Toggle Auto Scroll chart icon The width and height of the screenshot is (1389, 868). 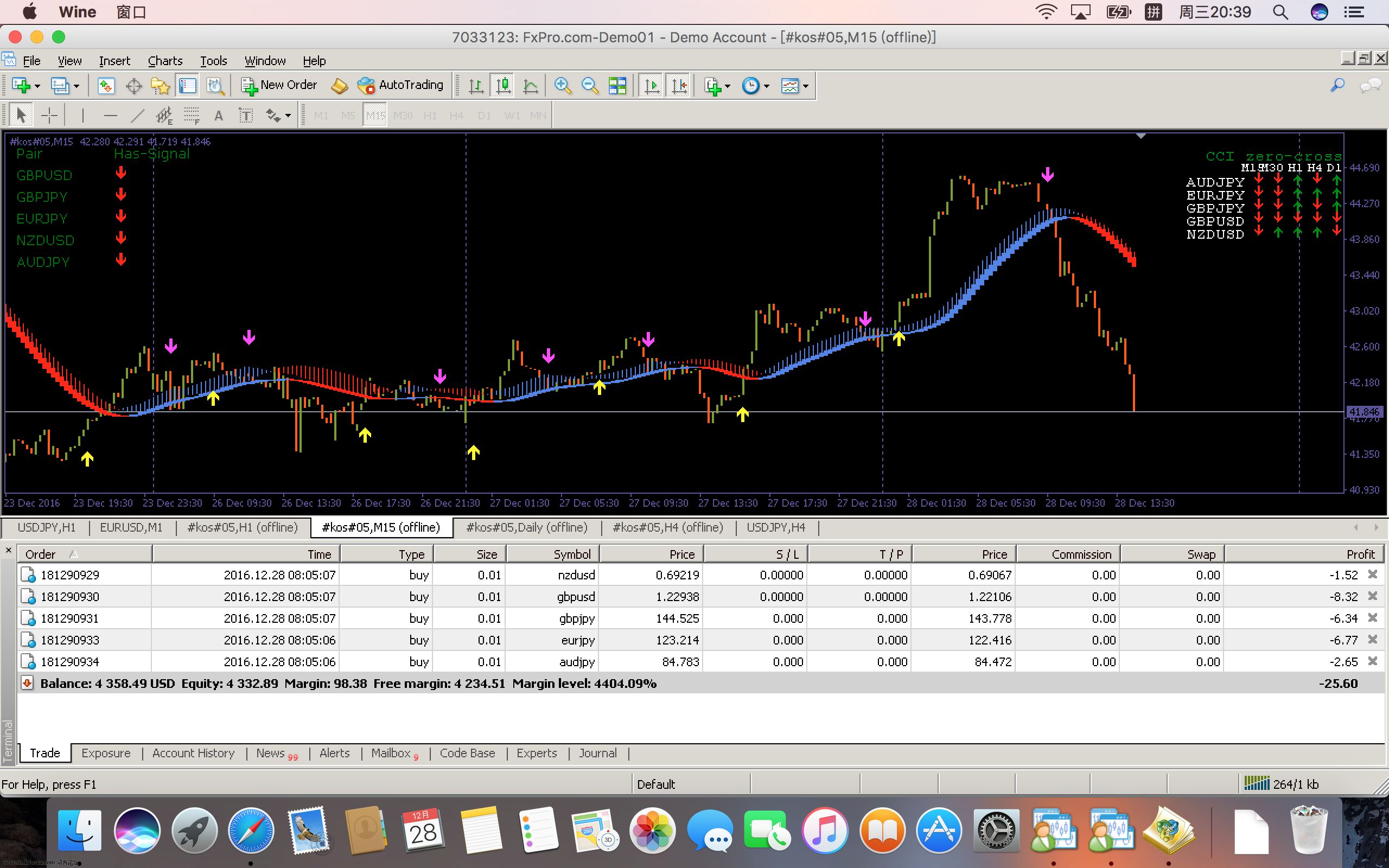click(652, 86)
